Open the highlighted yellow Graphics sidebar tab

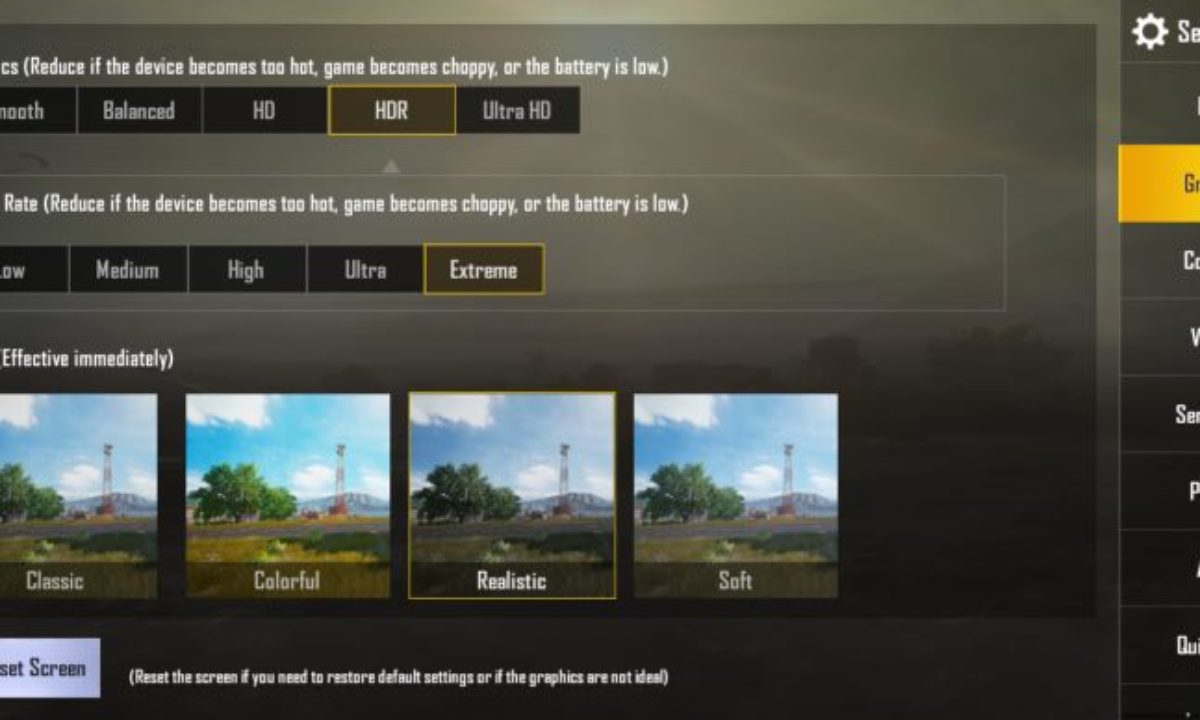(1159, 183)
